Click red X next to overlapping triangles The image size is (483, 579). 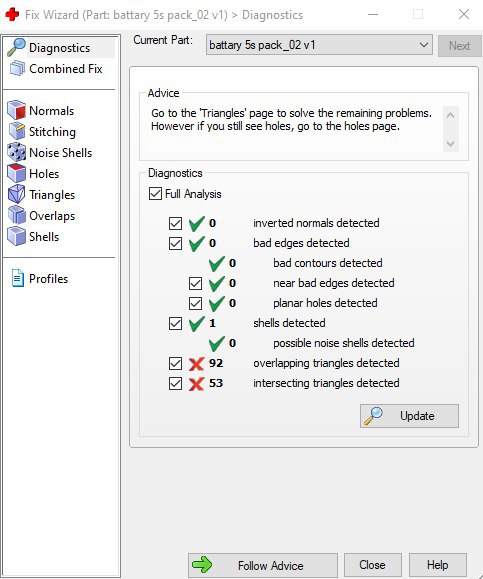tap(196, 364)
